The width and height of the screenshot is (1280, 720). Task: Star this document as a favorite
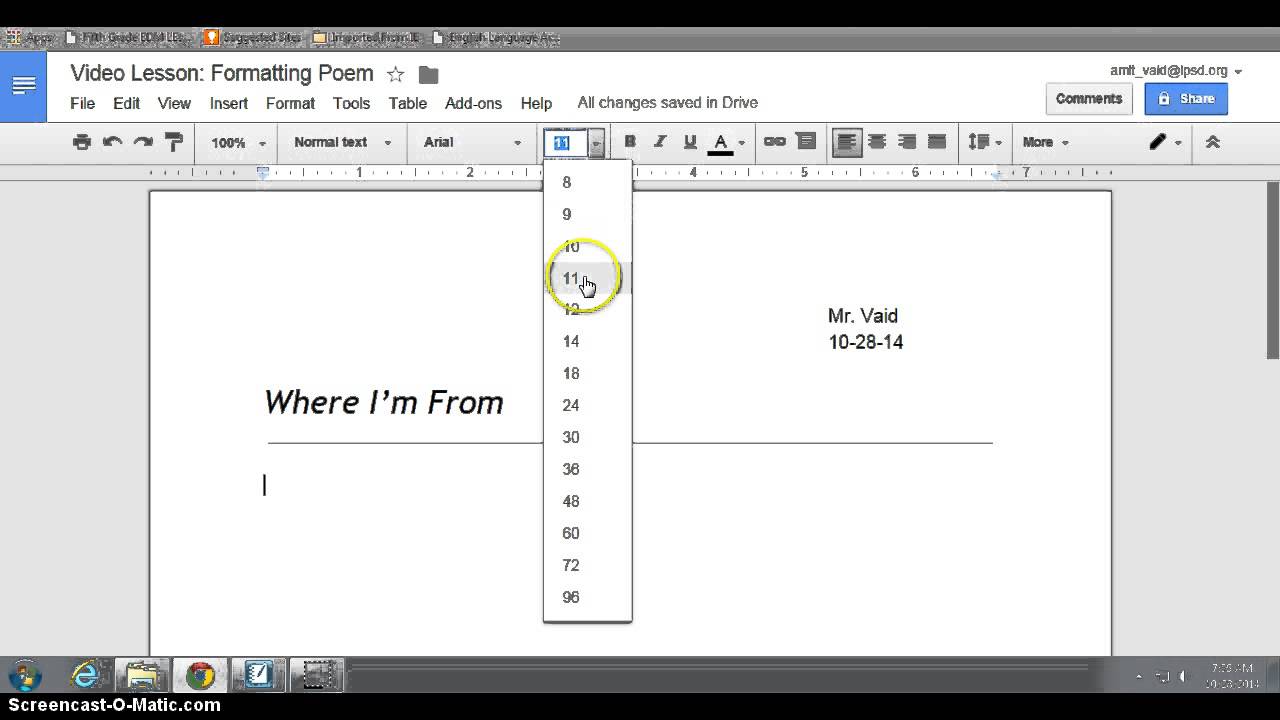click(395, 75)
